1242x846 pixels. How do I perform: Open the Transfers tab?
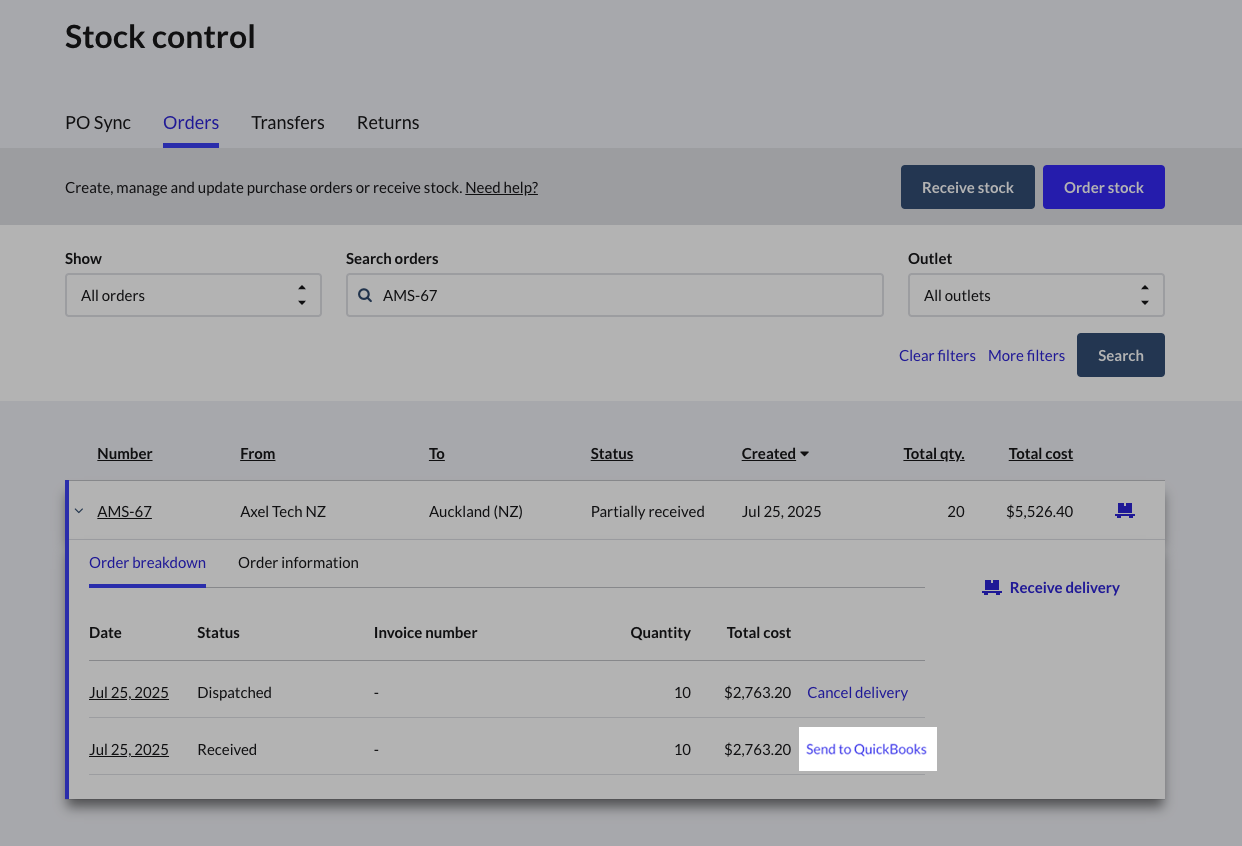[x=288, y=123]
